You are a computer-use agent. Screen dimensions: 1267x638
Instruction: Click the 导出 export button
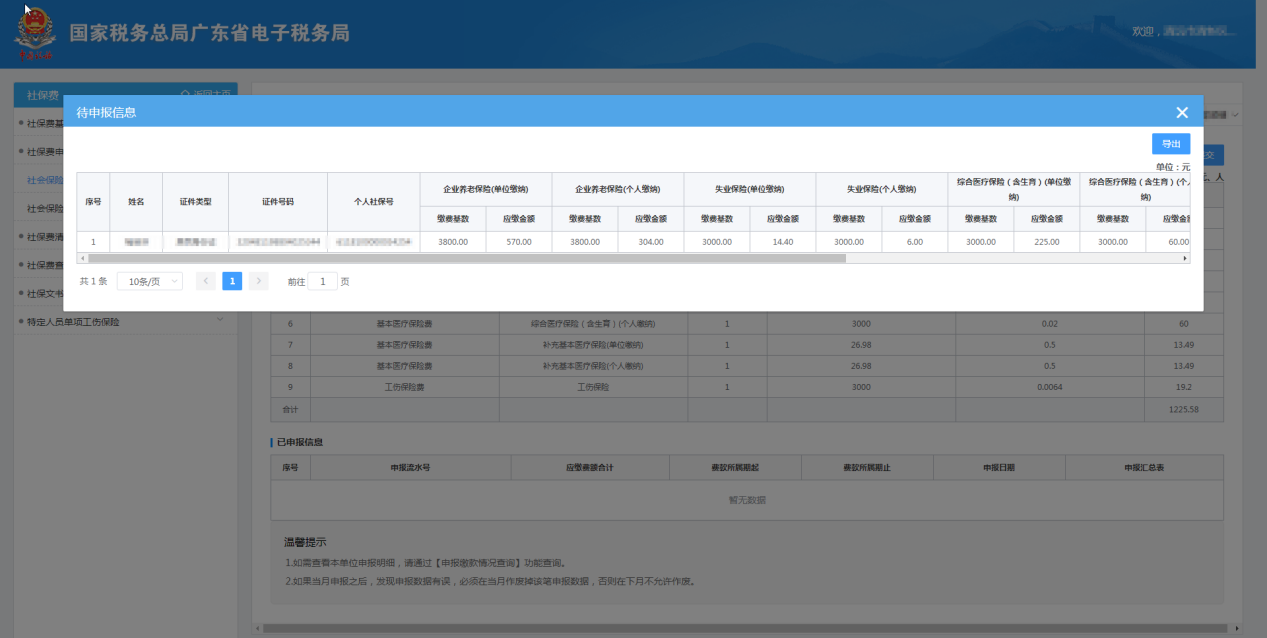pos(1170,144)
